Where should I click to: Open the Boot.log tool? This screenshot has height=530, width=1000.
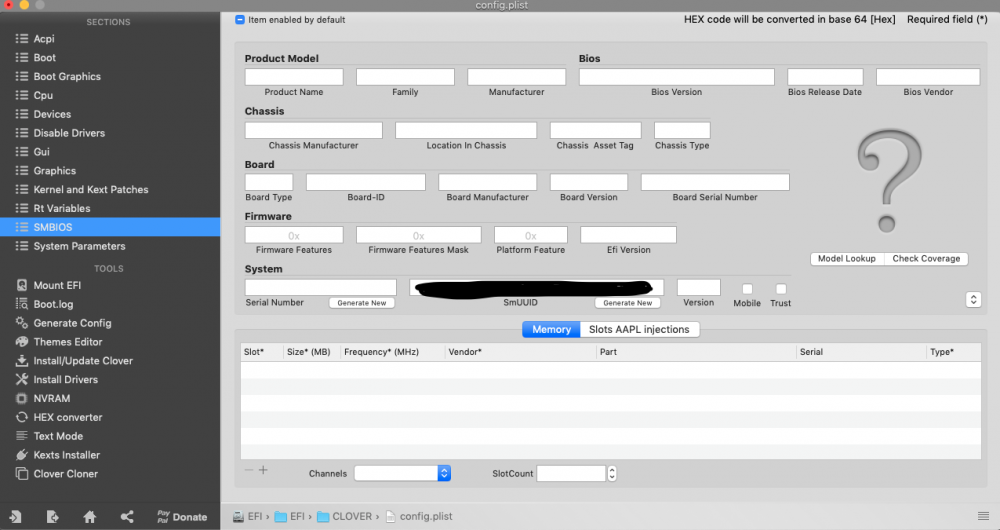tap(110, 304)
